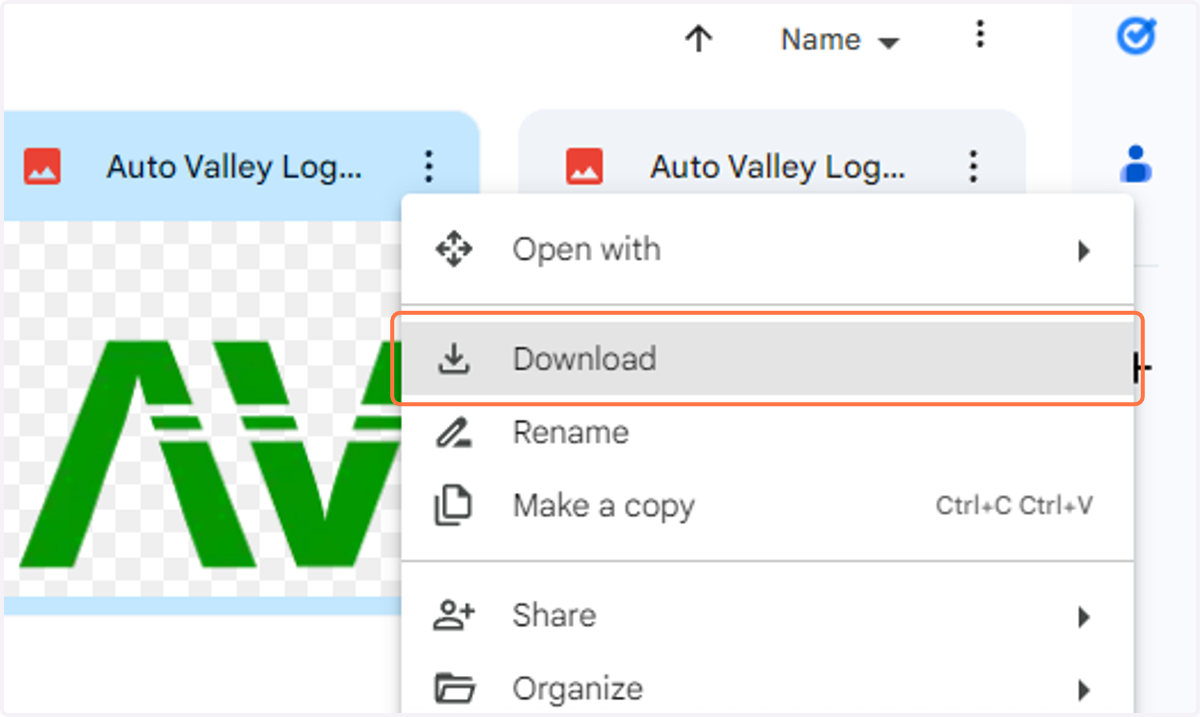1200x717 pixels.
Task: Choose Open with from the context menu
Action: click(x=767, y=249)
